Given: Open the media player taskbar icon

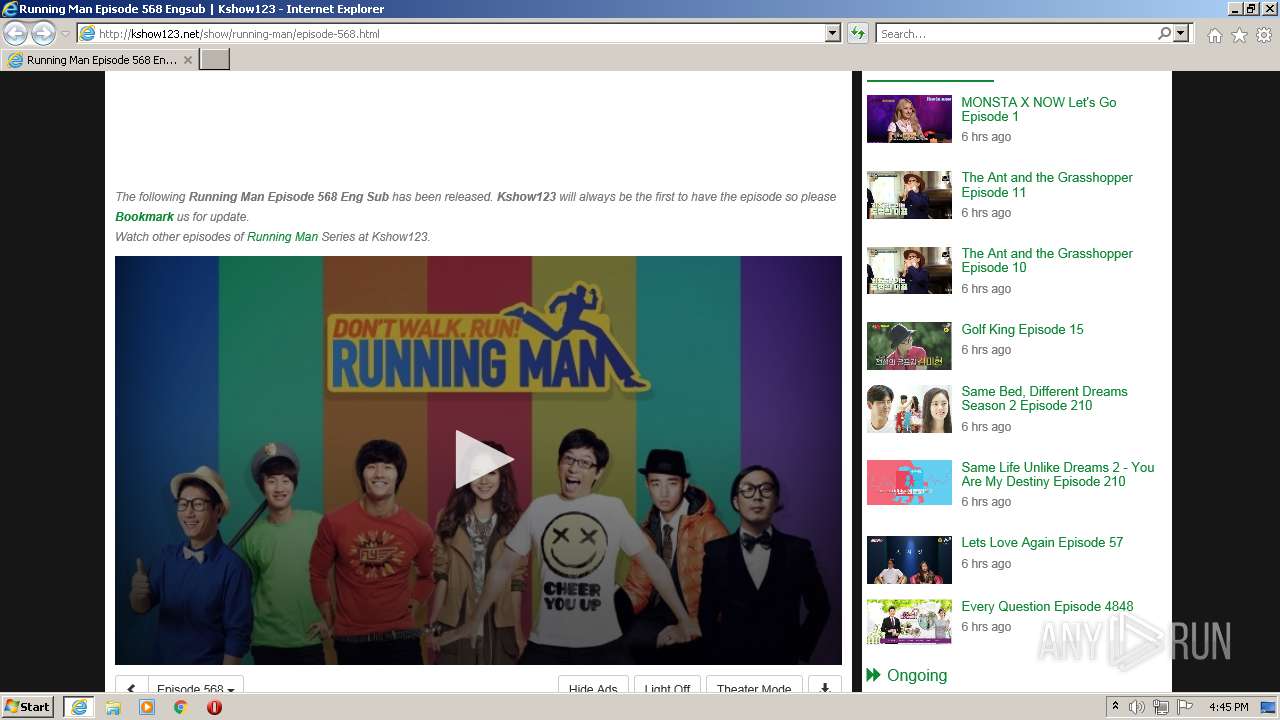Looking at the screenshot, I should point(147,707).
